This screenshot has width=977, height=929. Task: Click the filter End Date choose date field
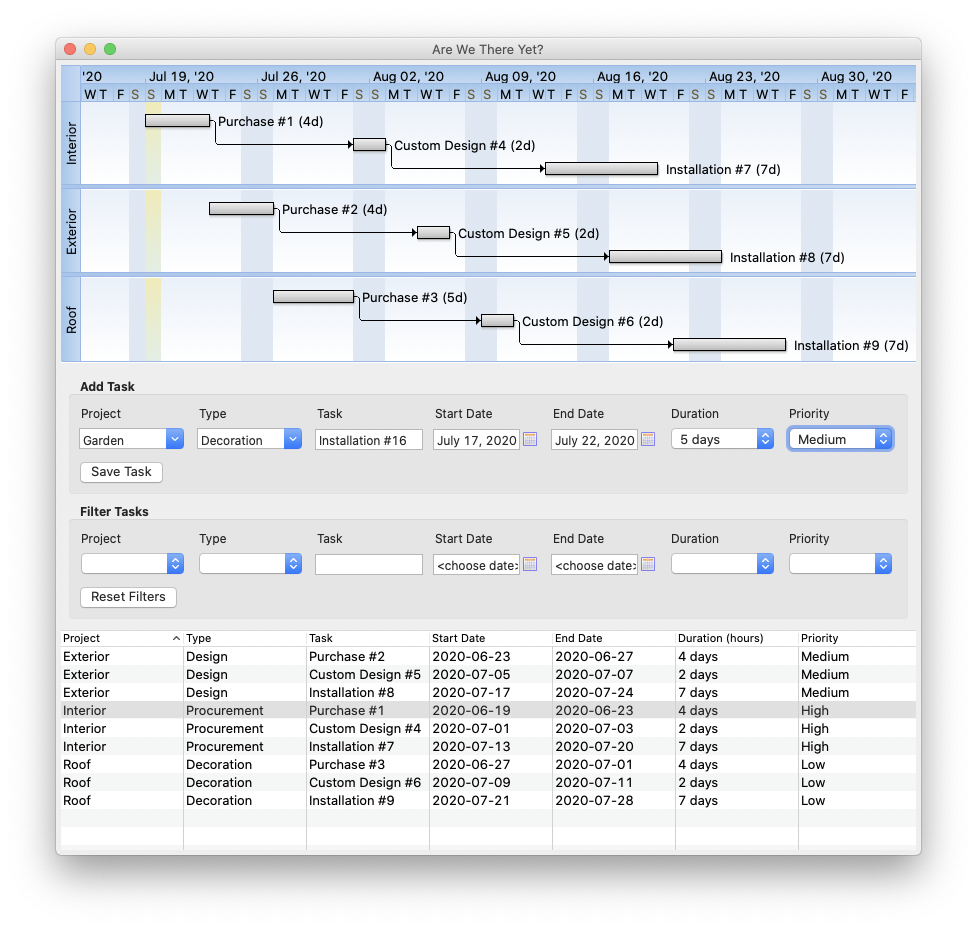pyautogui.click(x=594, y=565)
